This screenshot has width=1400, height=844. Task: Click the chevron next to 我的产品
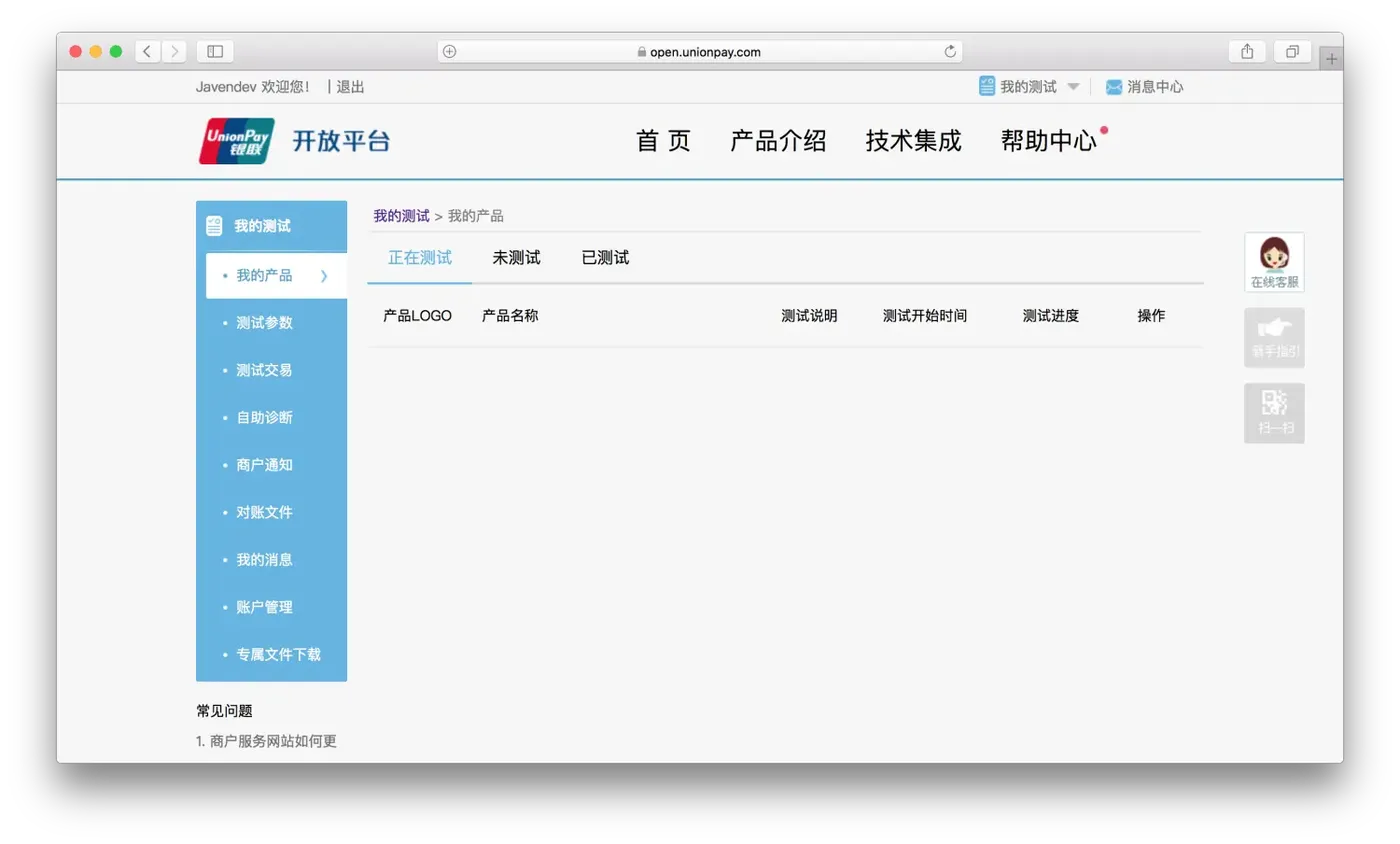pos(322,276)
